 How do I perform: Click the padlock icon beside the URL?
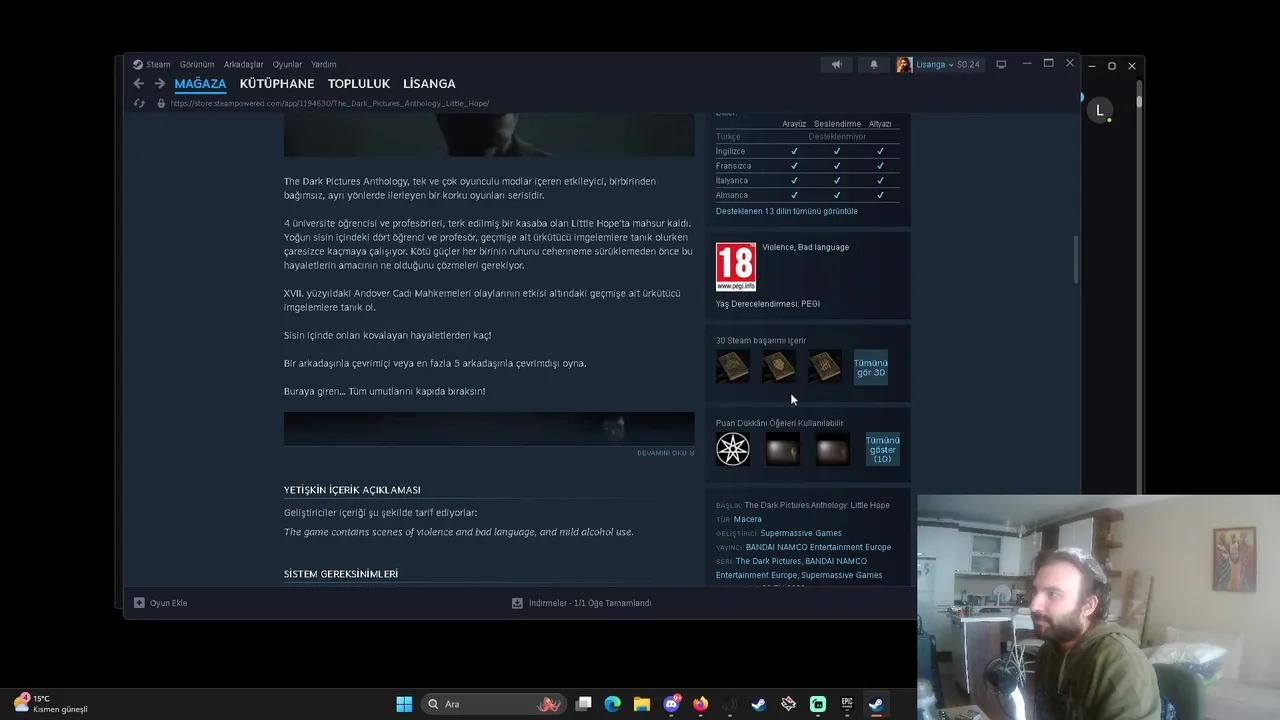click(161, 103)
